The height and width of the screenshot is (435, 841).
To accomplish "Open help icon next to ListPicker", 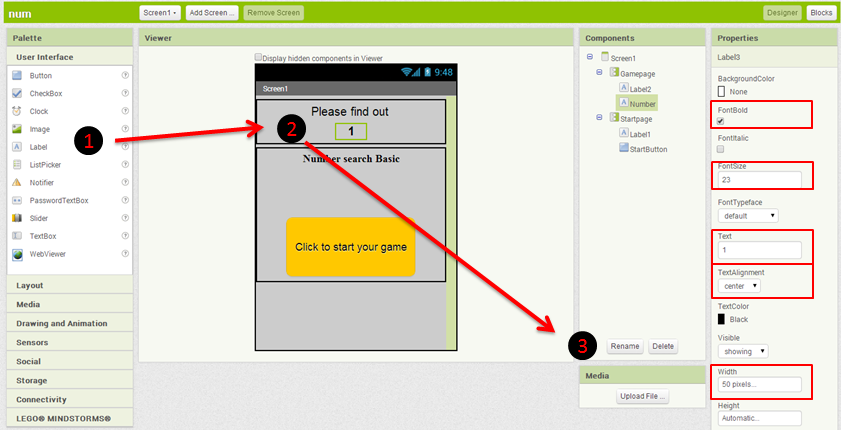I will pos(125,164).
